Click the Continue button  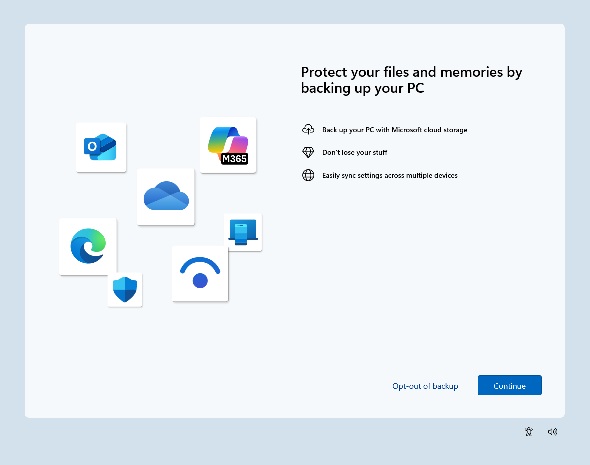point(510,385)
